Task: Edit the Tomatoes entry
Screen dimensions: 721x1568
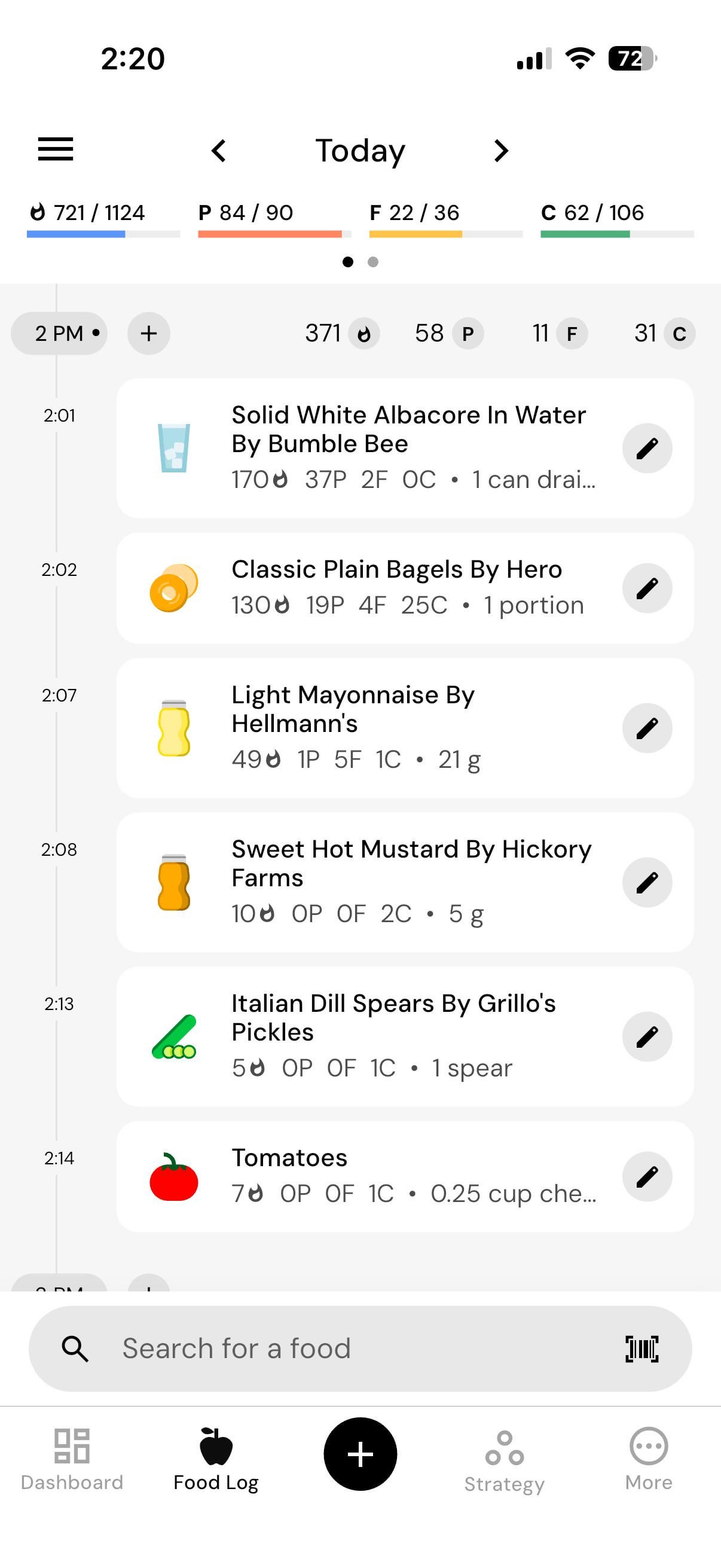Action: coord(647,1177)
